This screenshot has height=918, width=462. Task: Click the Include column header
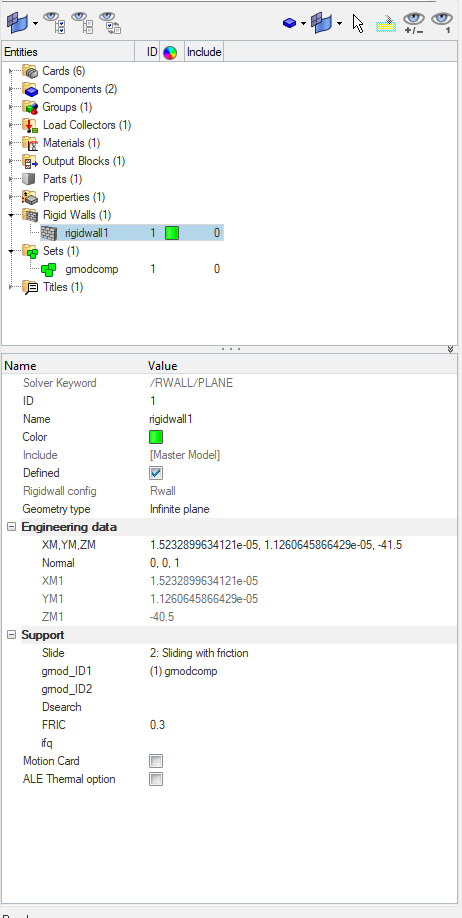204,52
